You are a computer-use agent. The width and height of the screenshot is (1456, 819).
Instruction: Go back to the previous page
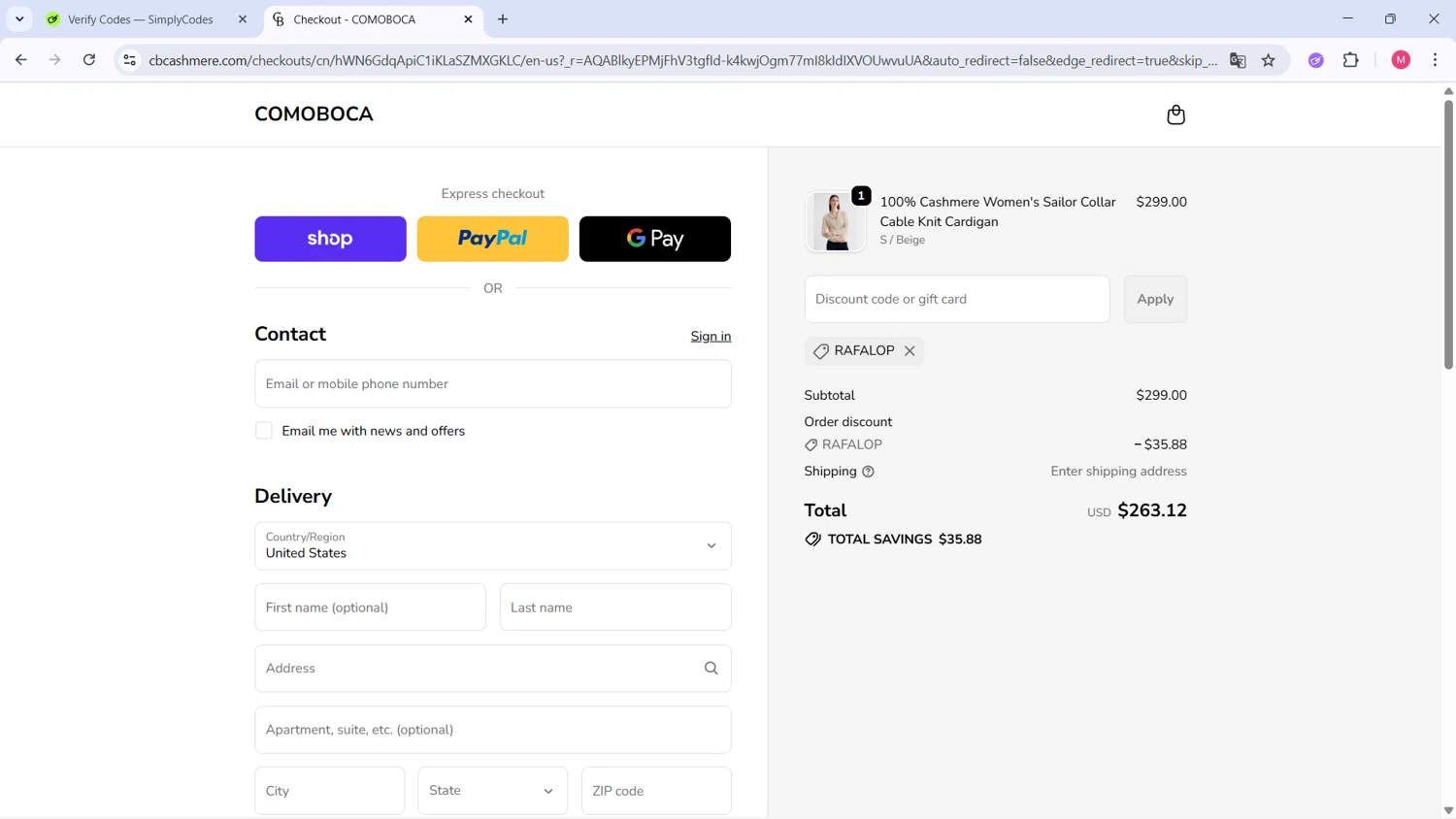[21, 60]
